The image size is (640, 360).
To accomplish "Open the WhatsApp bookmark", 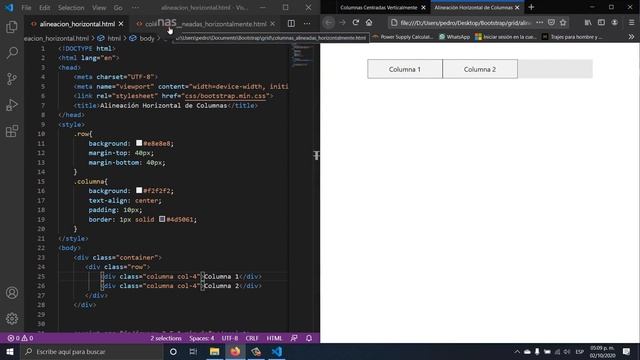I will click(454, 37).
